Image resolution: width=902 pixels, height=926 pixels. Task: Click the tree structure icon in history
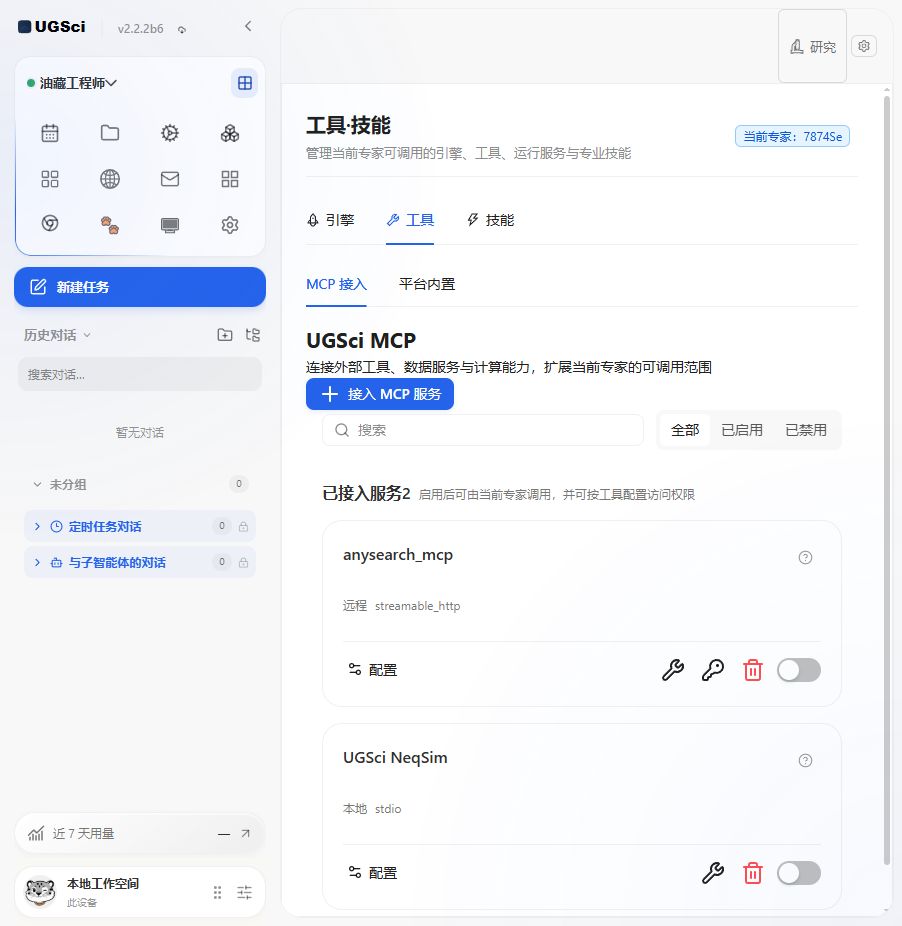pyautogui.click(x=253, y=335)
